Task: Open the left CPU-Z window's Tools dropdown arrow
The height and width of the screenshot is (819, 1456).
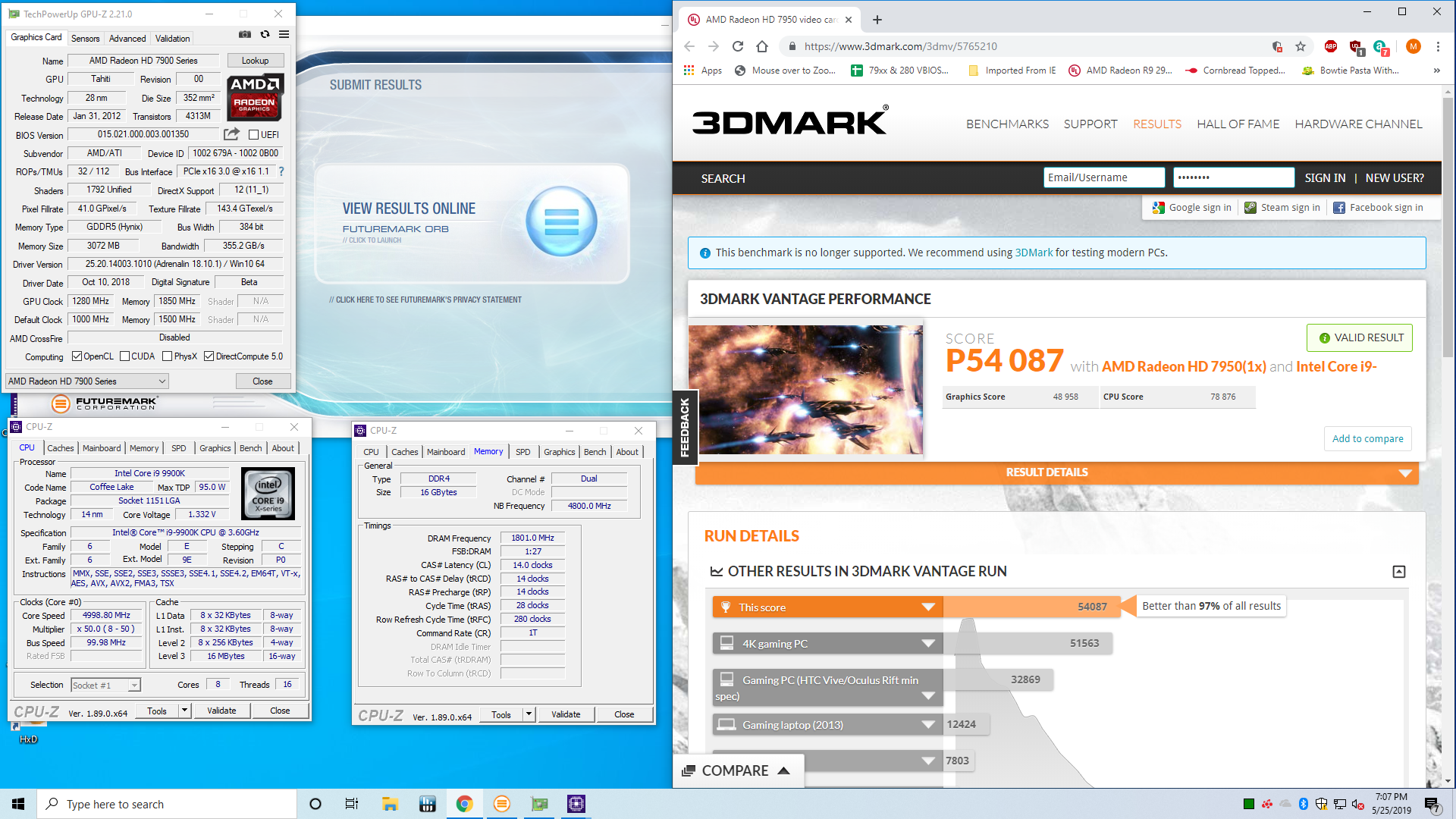Action: pos(184,711)
